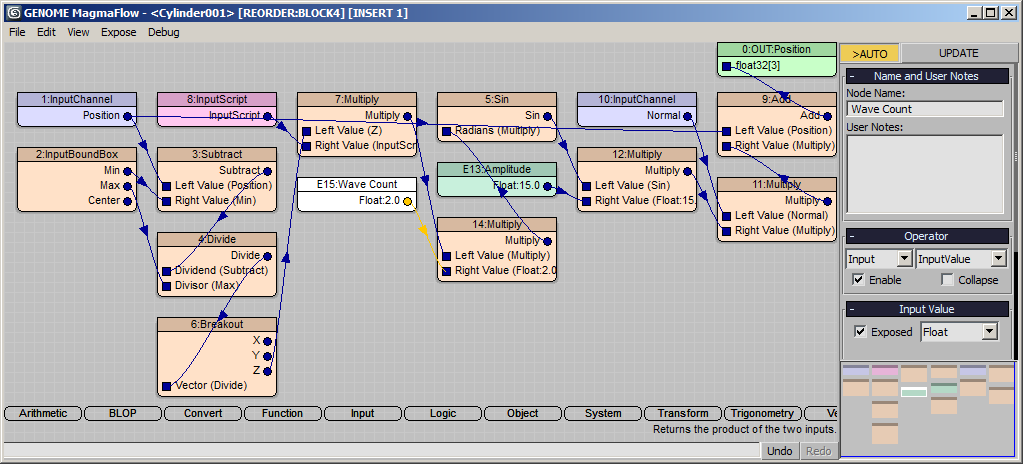Click the Left Value (Position) input socket
Image resolution: width=1023 pixels, height=464 pixels.
(727, 131)
